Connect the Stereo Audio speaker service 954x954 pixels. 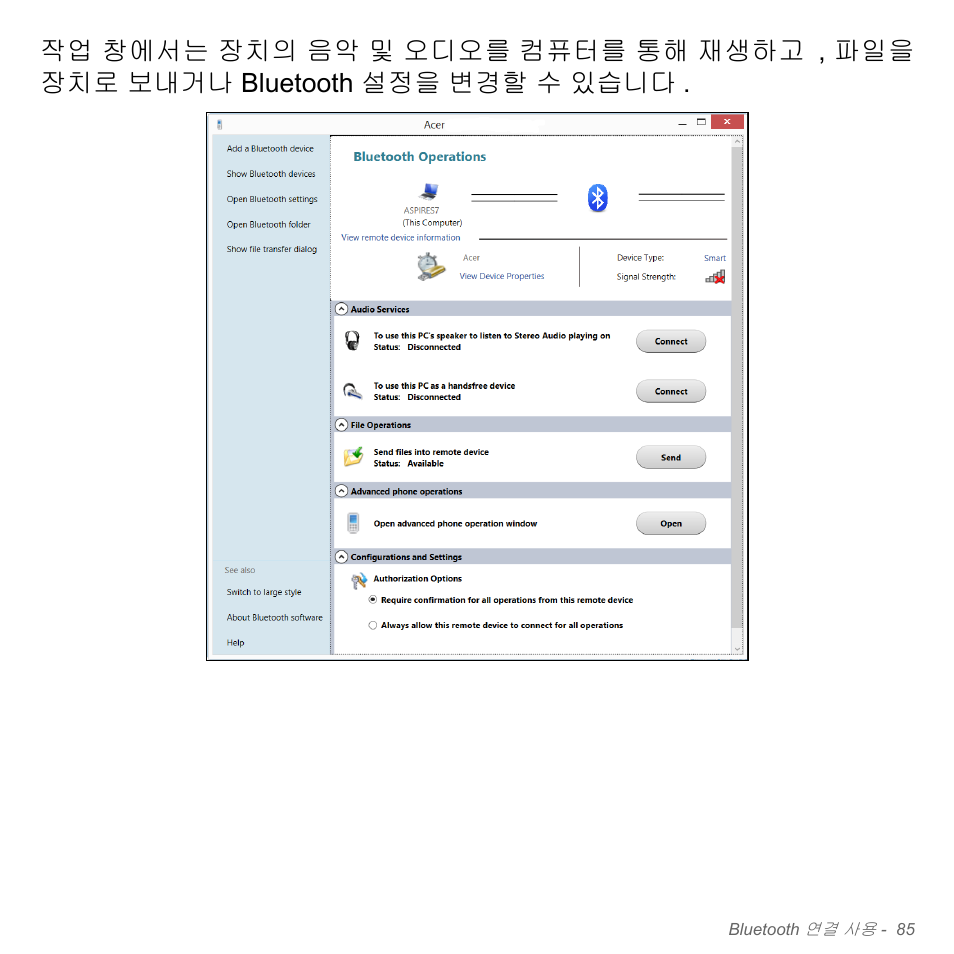(671, 341)
